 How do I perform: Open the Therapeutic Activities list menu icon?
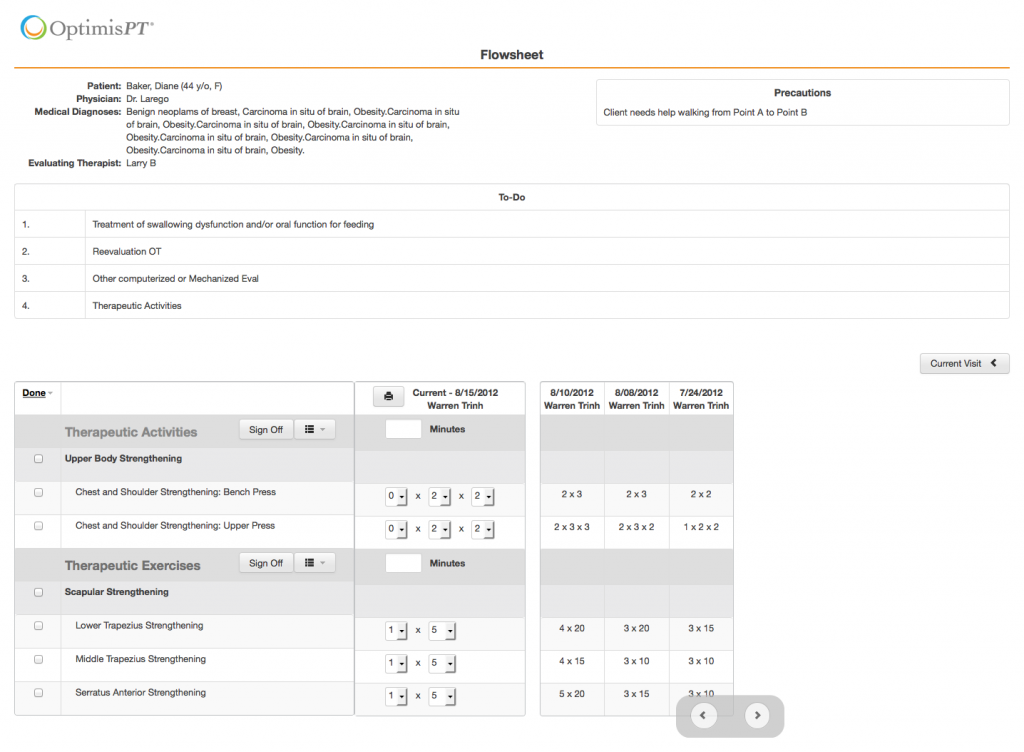[315, 428]
